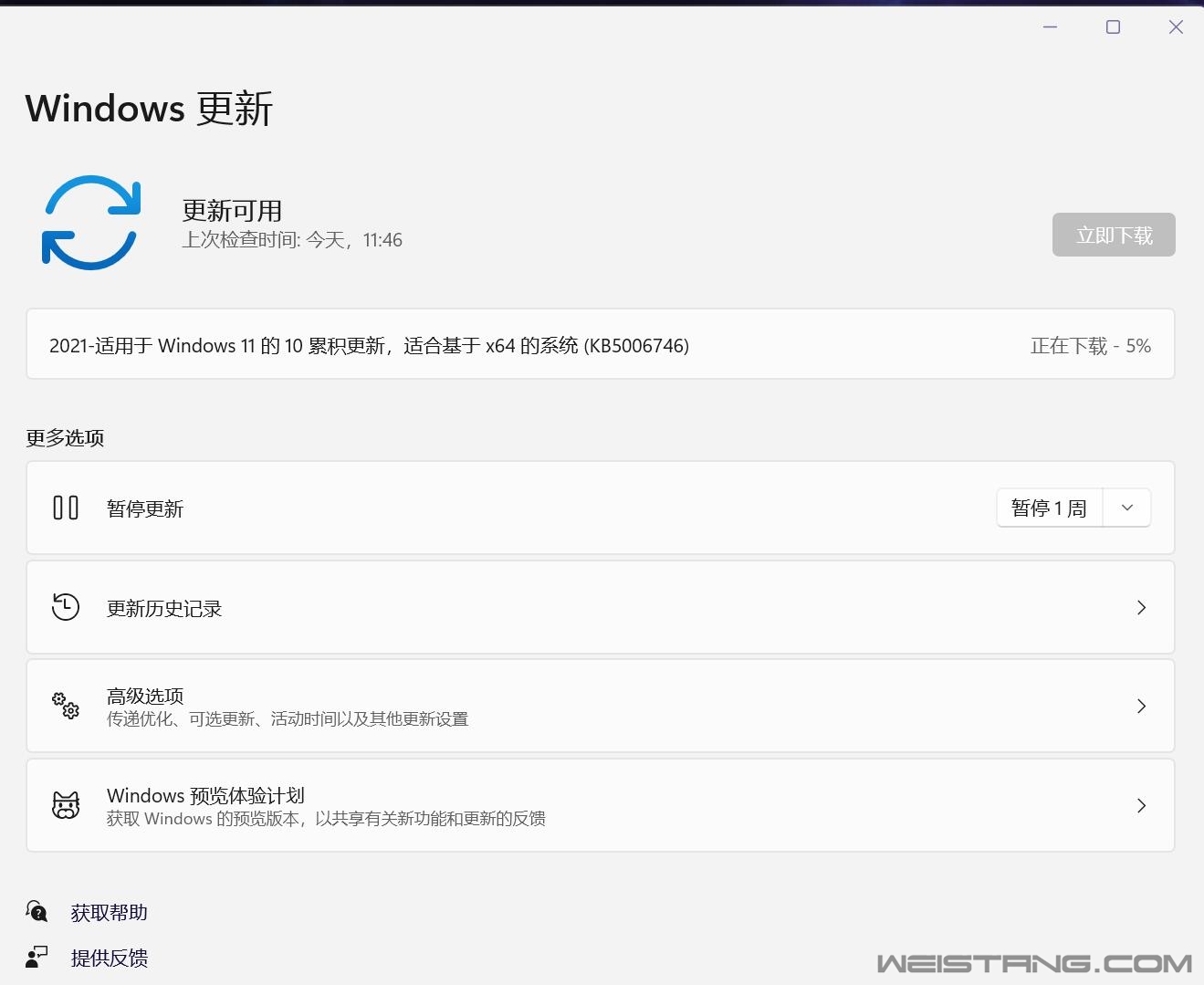Click the Windows 更新 page title
The width and height of the screenshot is (1204, 985).
coord(149,108)
